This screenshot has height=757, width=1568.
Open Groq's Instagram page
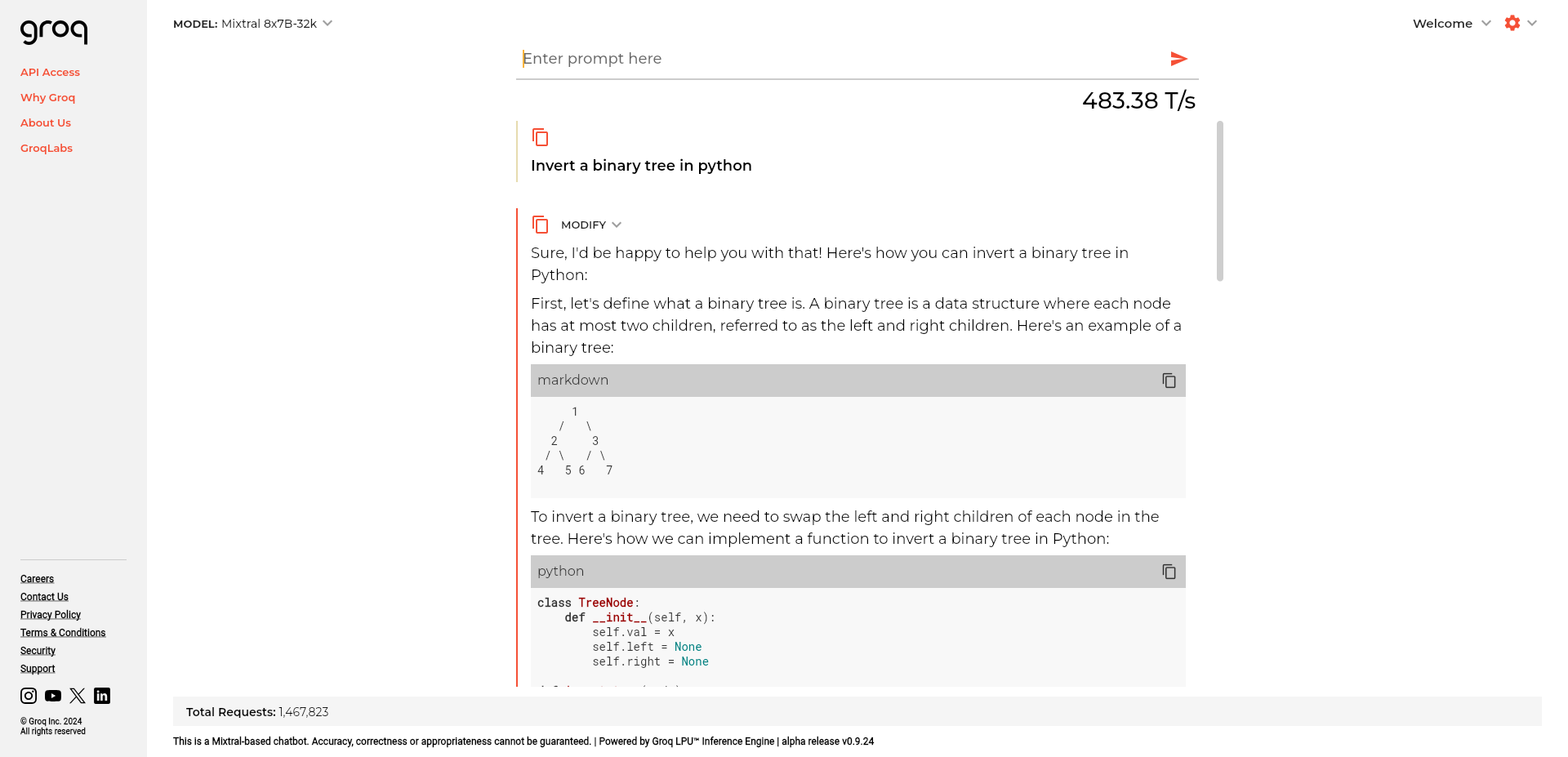pos(29,696)
